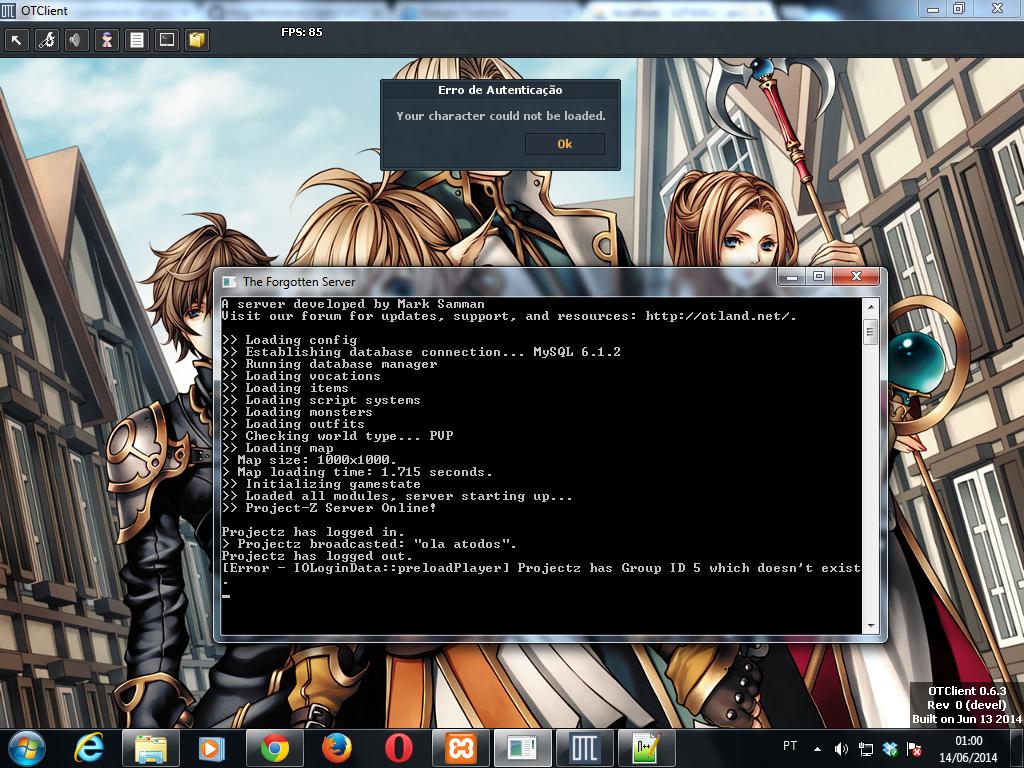This screenshot has height=768, width=1024.
Task: Open the document list icon in OTClient toolbar
Action: [x=136, y=40]
